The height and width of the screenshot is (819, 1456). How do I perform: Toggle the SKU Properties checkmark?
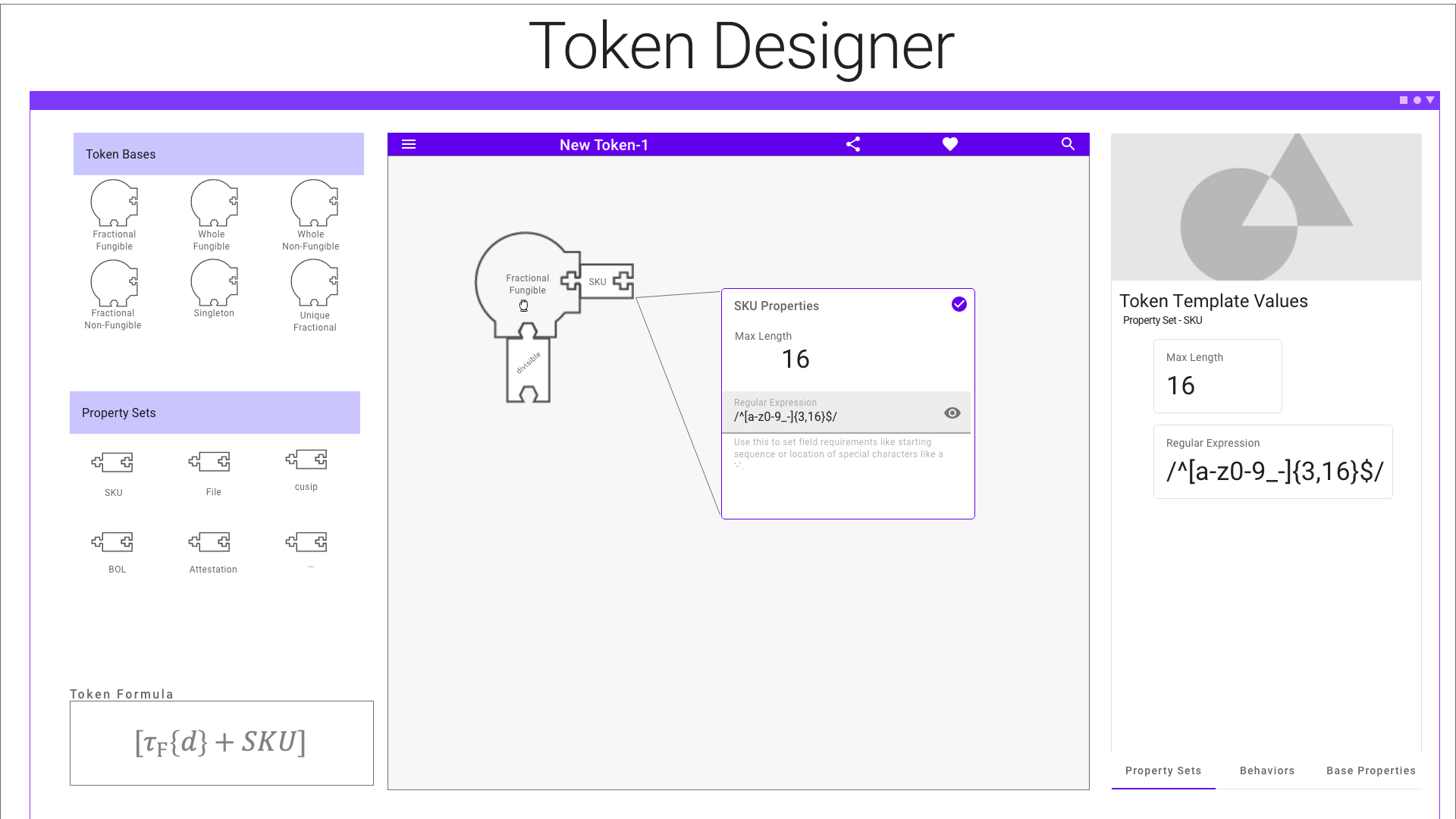point(959,304)
